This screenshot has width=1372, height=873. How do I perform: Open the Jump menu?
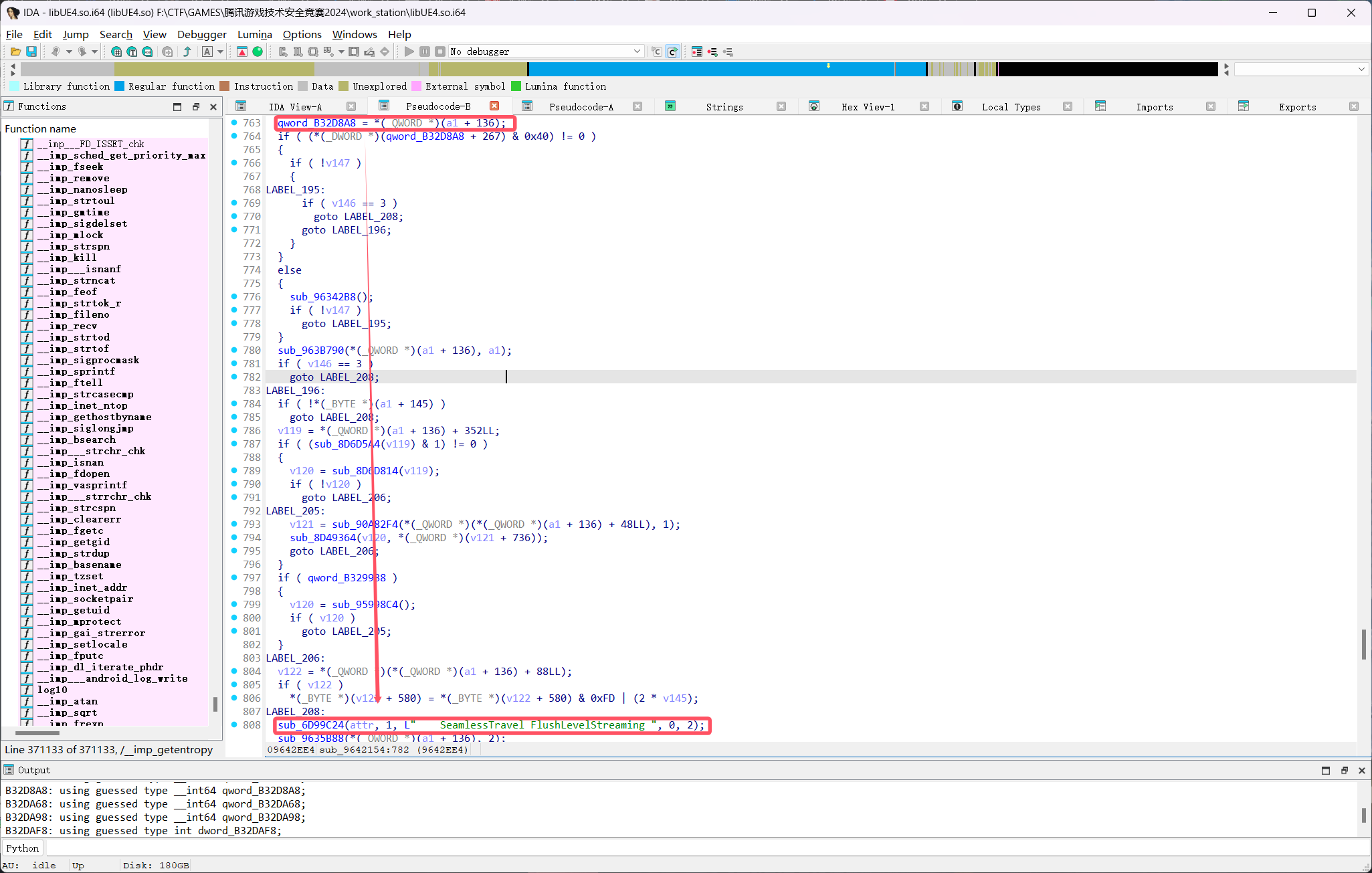click(76, 34)
